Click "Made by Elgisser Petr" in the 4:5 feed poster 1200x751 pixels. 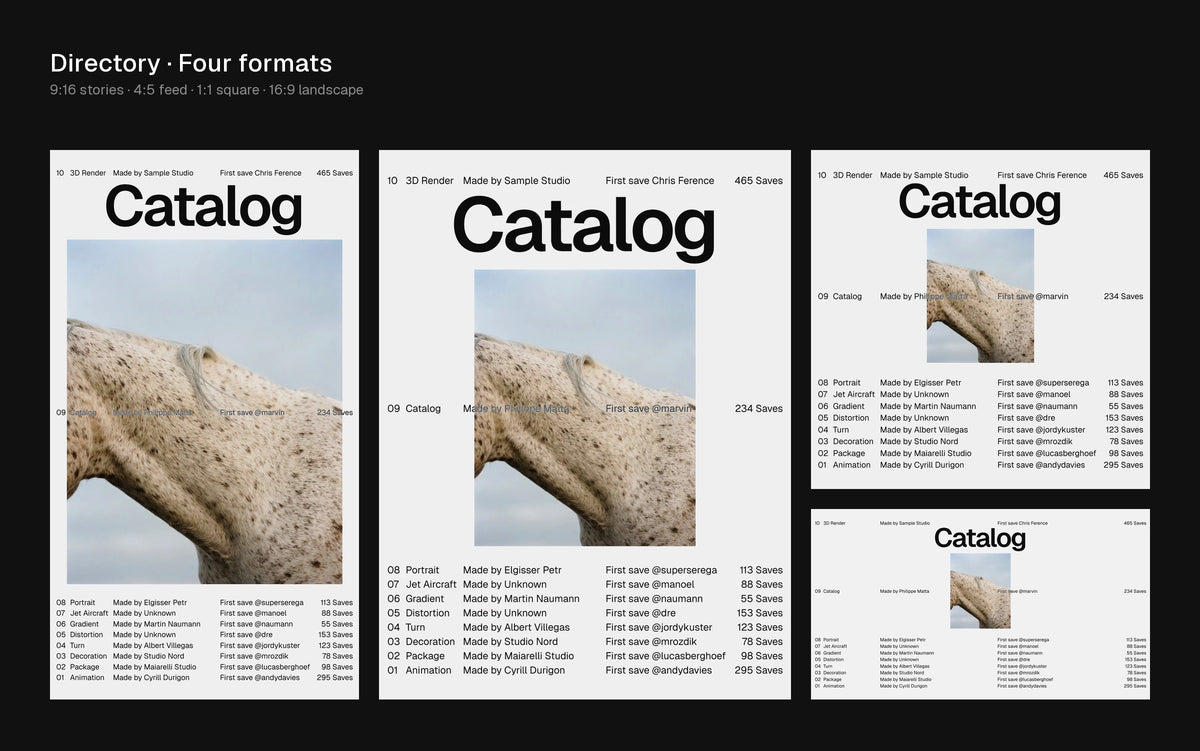point(512,570)
